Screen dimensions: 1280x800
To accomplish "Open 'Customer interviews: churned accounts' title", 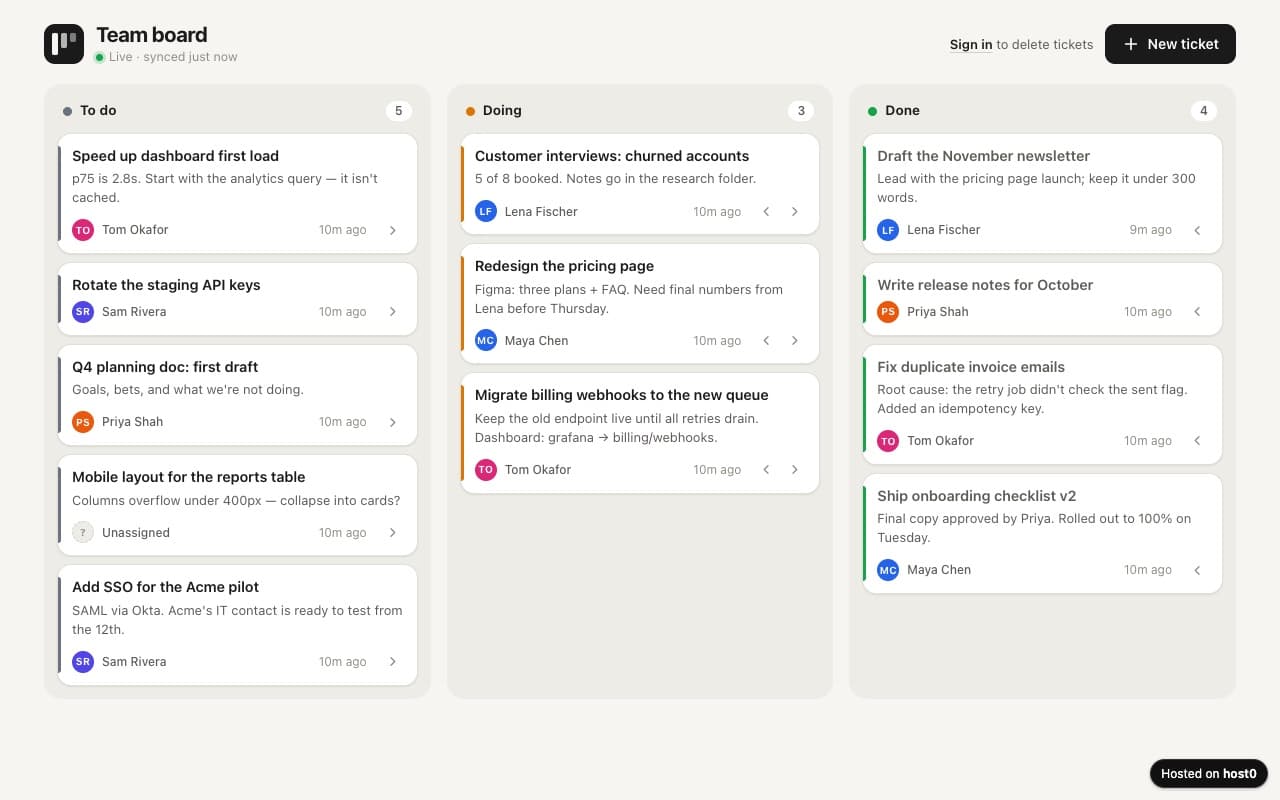I will coord(612,156).
